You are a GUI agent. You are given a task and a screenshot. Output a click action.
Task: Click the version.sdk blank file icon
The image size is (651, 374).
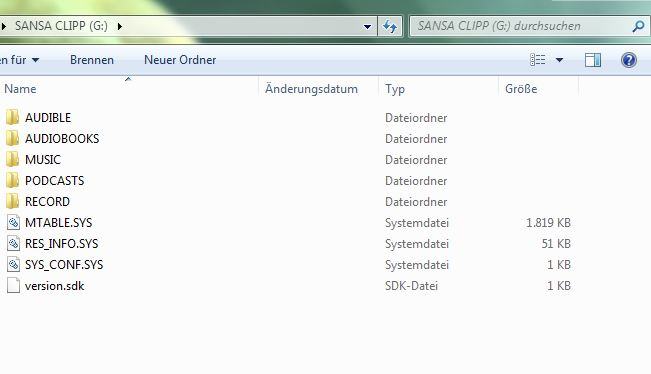pos(13,286)
